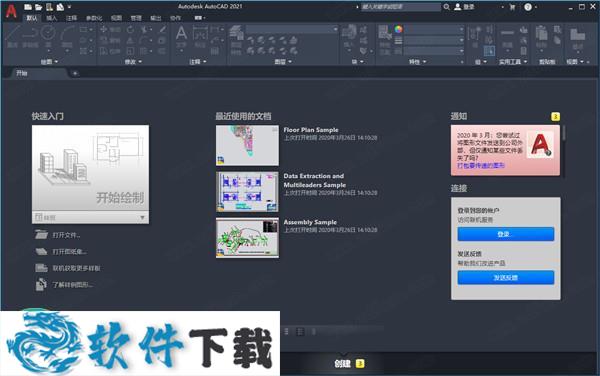Screen dimensions: 600x376
Task: Select the Rotate tool in the Modify panel
Action: point(130,29)
